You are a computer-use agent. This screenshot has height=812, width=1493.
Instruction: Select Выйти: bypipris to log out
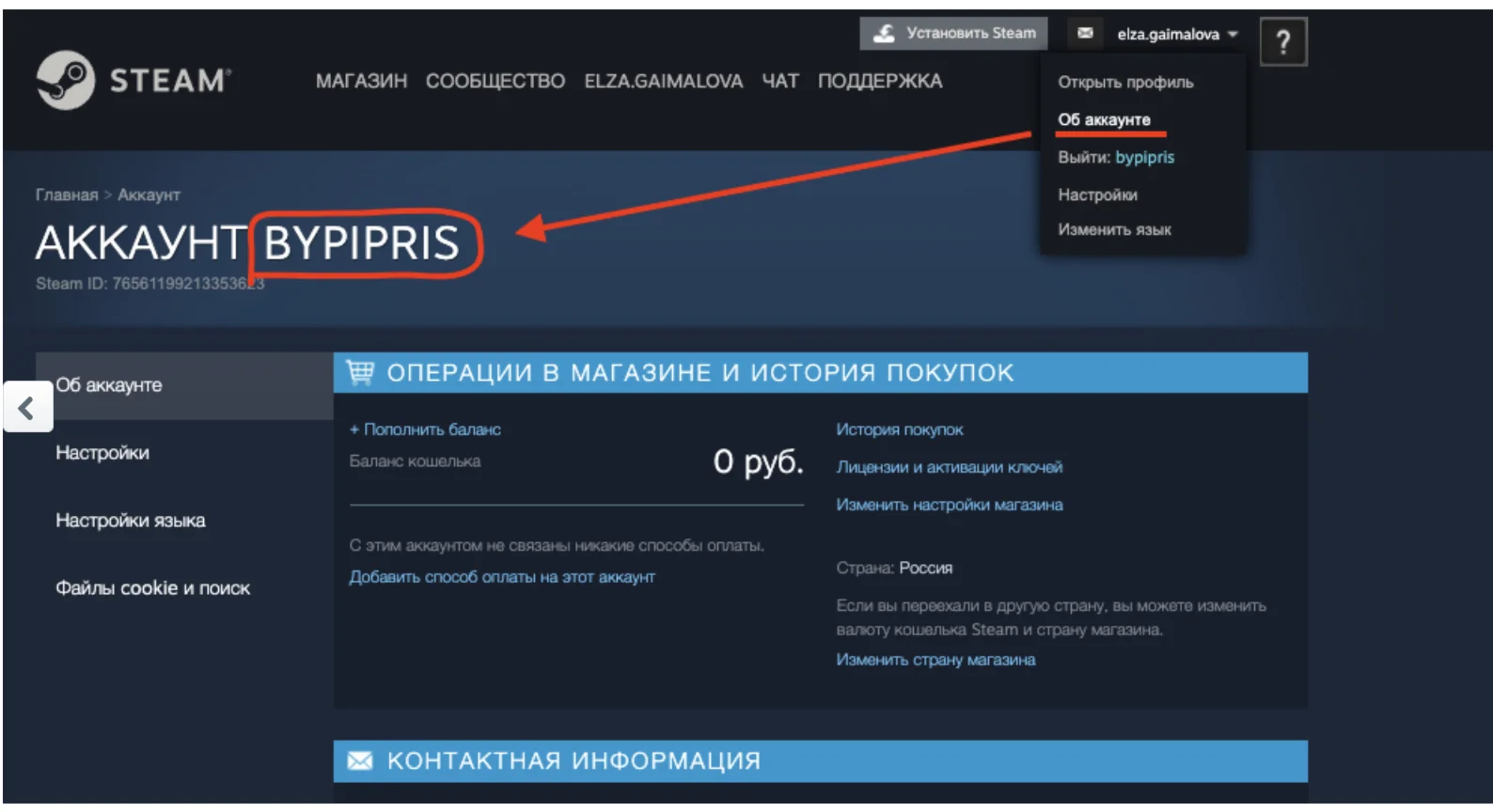tap(1116, 157)
